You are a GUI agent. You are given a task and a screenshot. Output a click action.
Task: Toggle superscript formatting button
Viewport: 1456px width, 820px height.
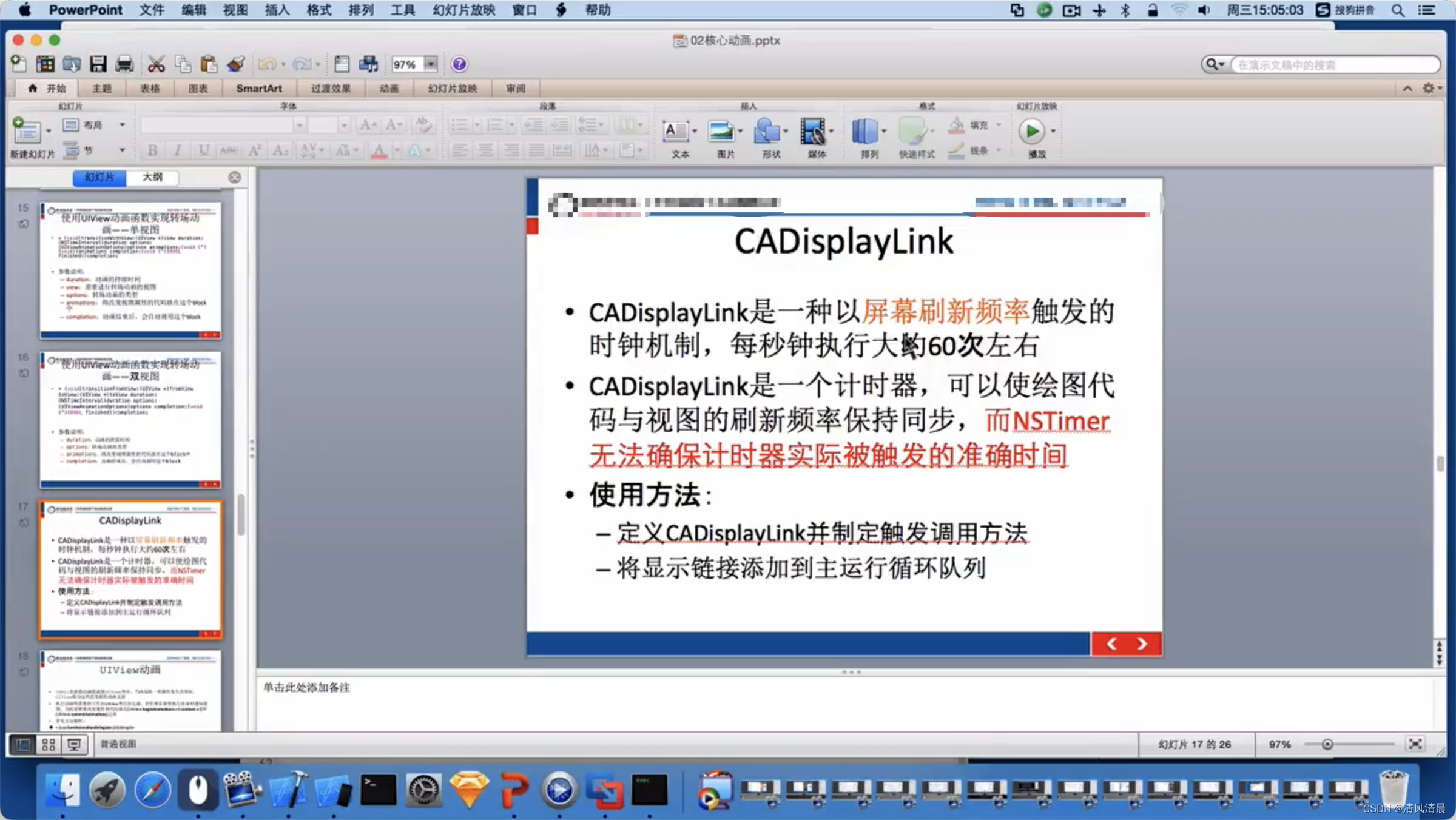pos(255,150)
